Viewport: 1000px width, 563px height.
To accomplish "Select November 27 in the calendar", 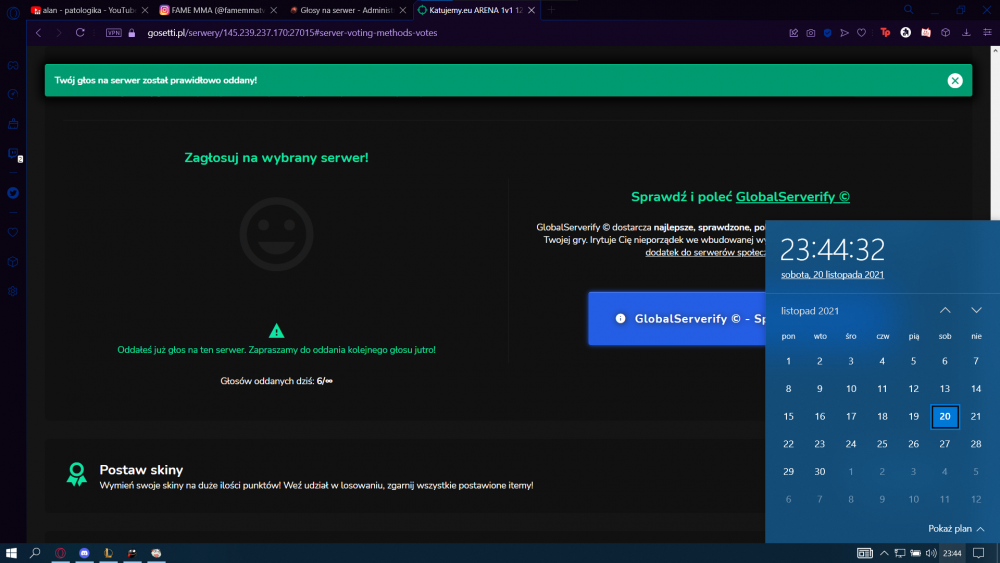I will click(945, 444).
